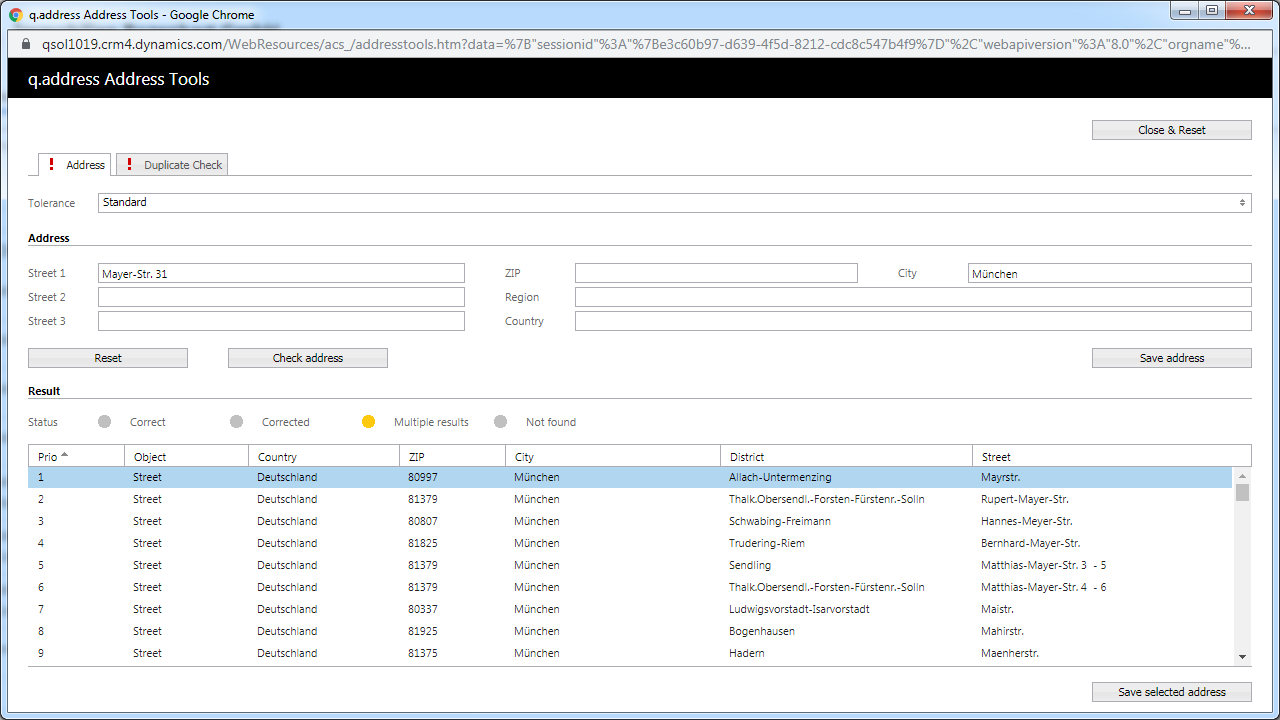Image resolution: width=1280 pixels, height=720 pixels.
Task: Focus the City input field containing München
Action: point(1110,273)
